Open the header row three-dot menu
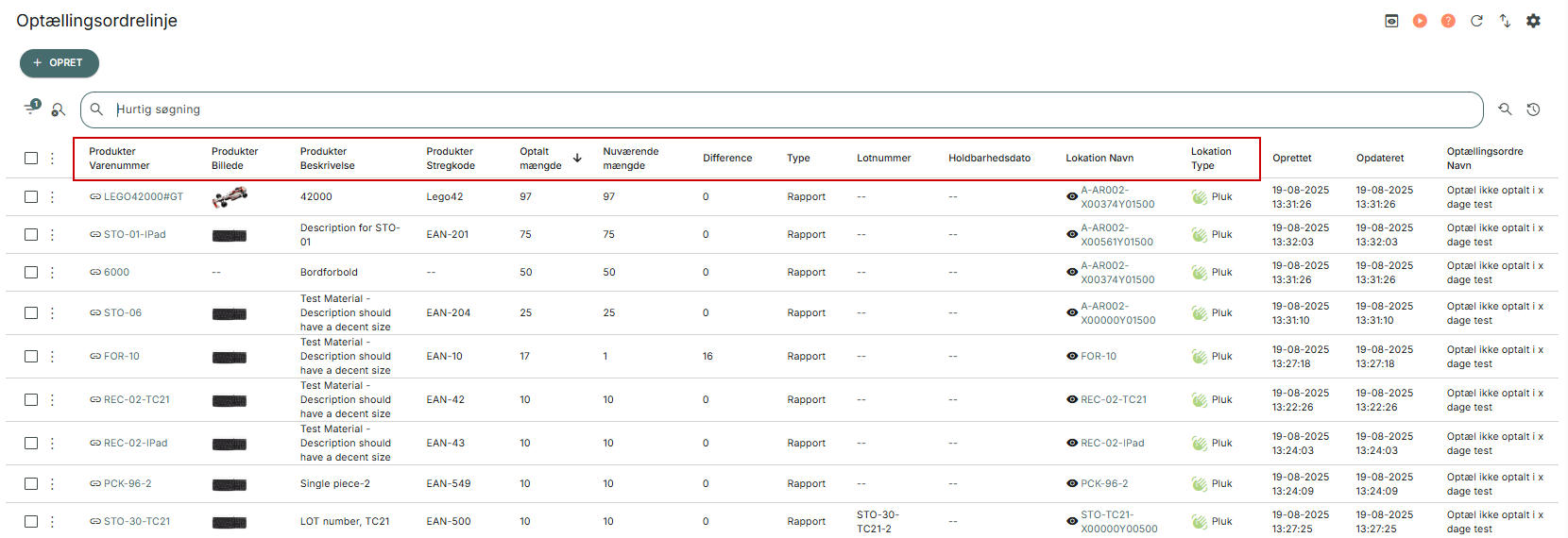This screenshot has width=1568, height=538. click(52, 159)
